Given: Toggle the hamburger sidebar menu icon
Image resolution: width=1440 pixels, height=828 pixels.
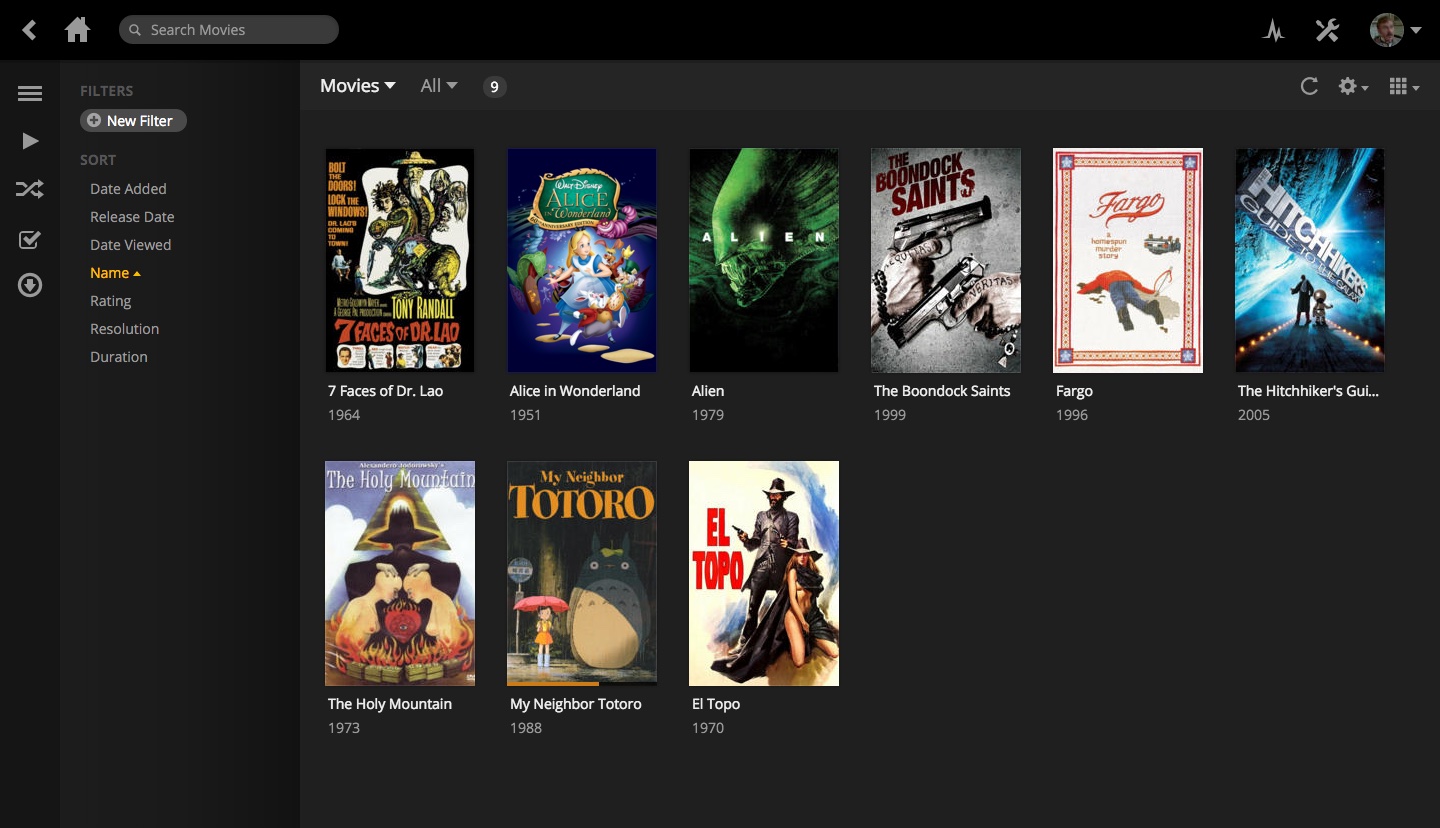Looking at the screenshot, I should tap(30, 94).
